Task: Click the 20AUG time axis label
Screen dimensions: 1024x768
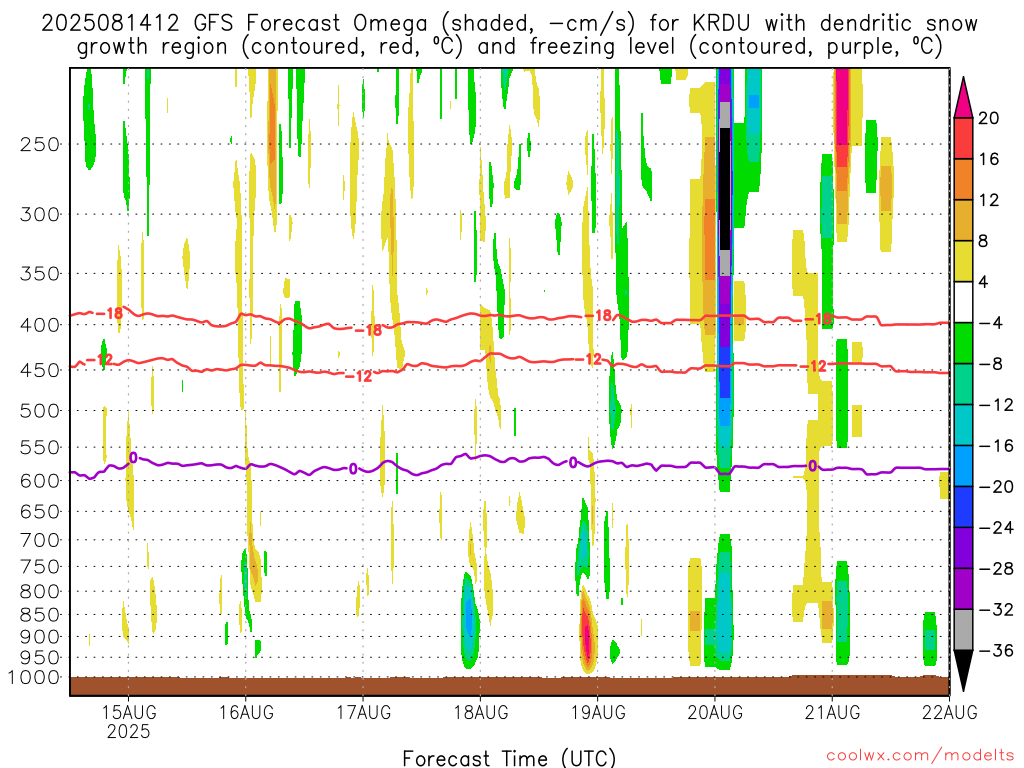Action: click(715, 712)
